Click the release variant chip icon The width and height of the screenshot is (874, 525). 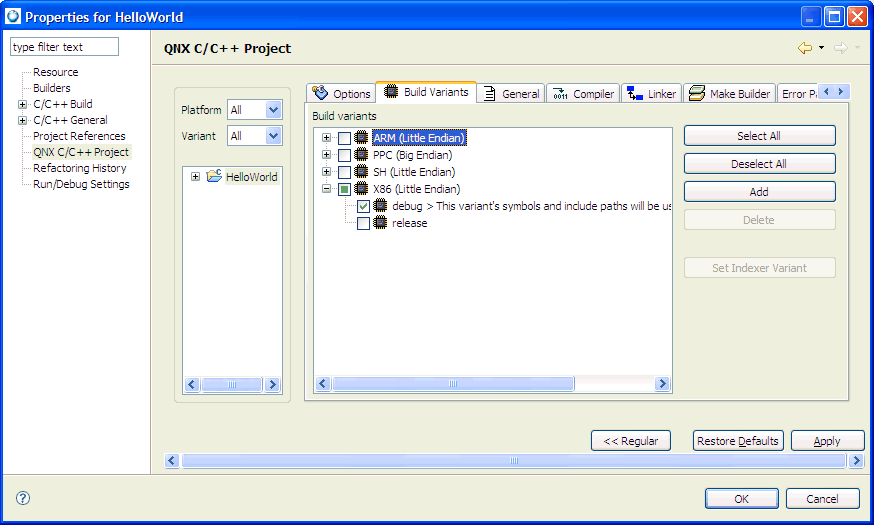(x=380, y=223)
